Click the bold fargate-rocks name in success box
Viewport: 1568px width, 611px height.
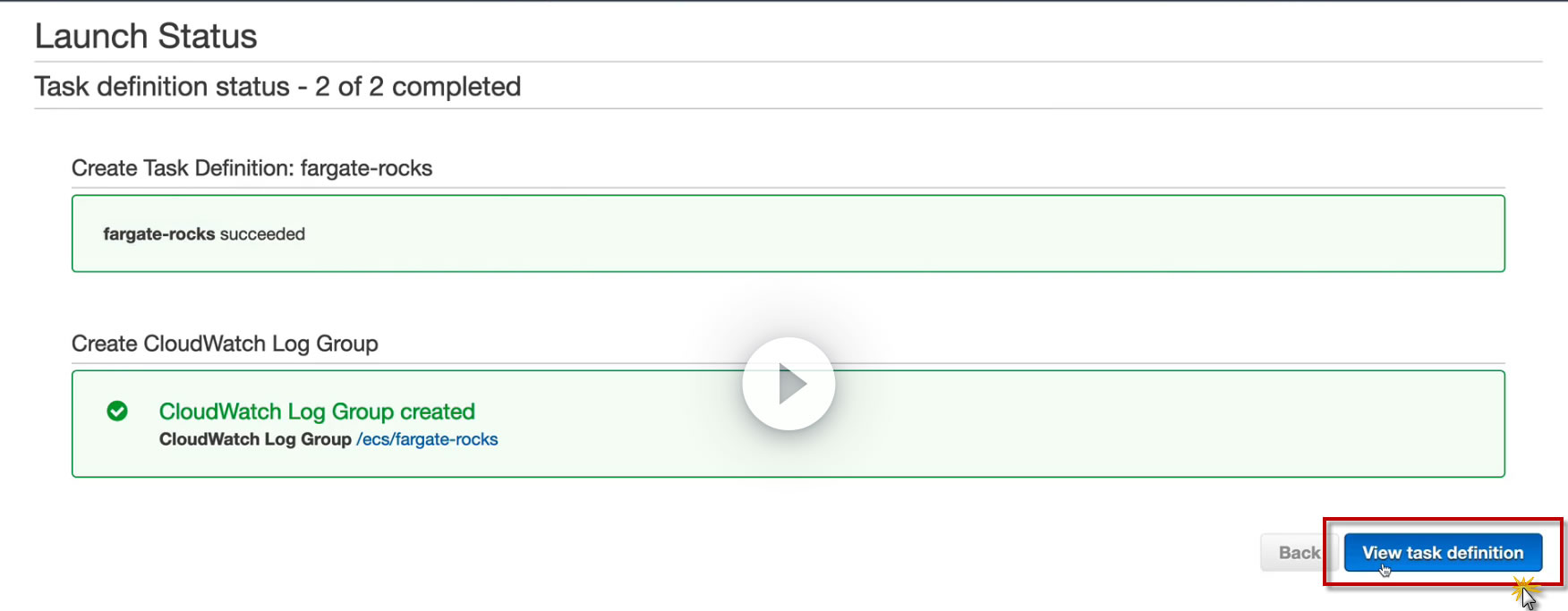coord(158,234)
